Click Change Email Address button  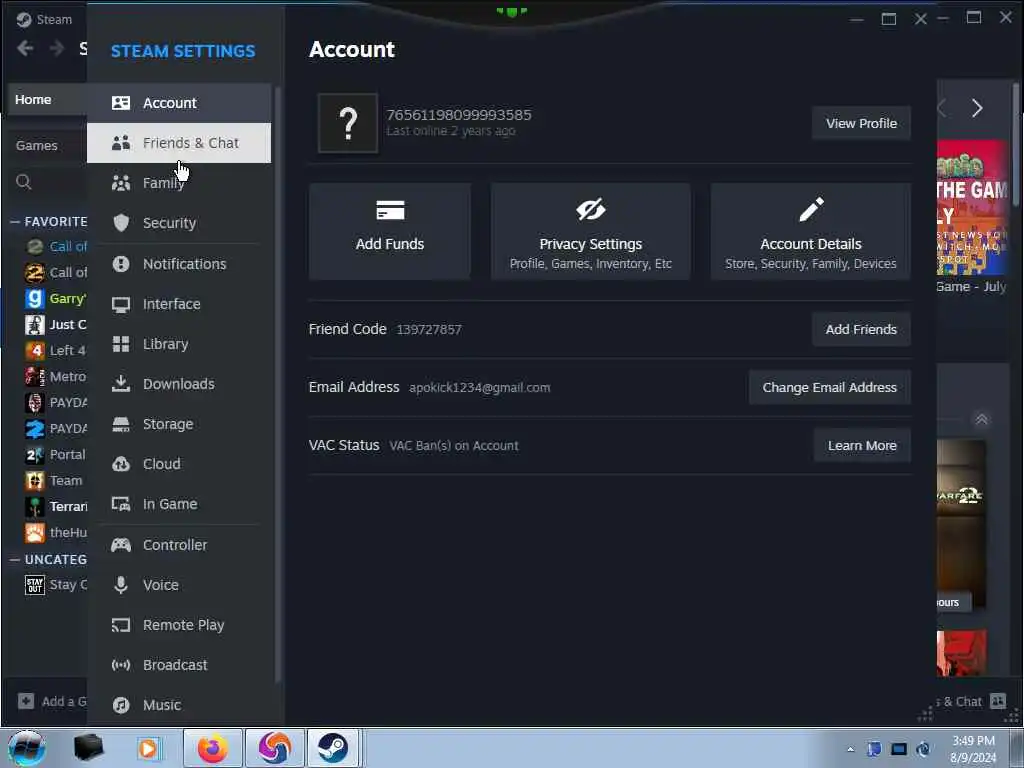click(x=829, y=387)
